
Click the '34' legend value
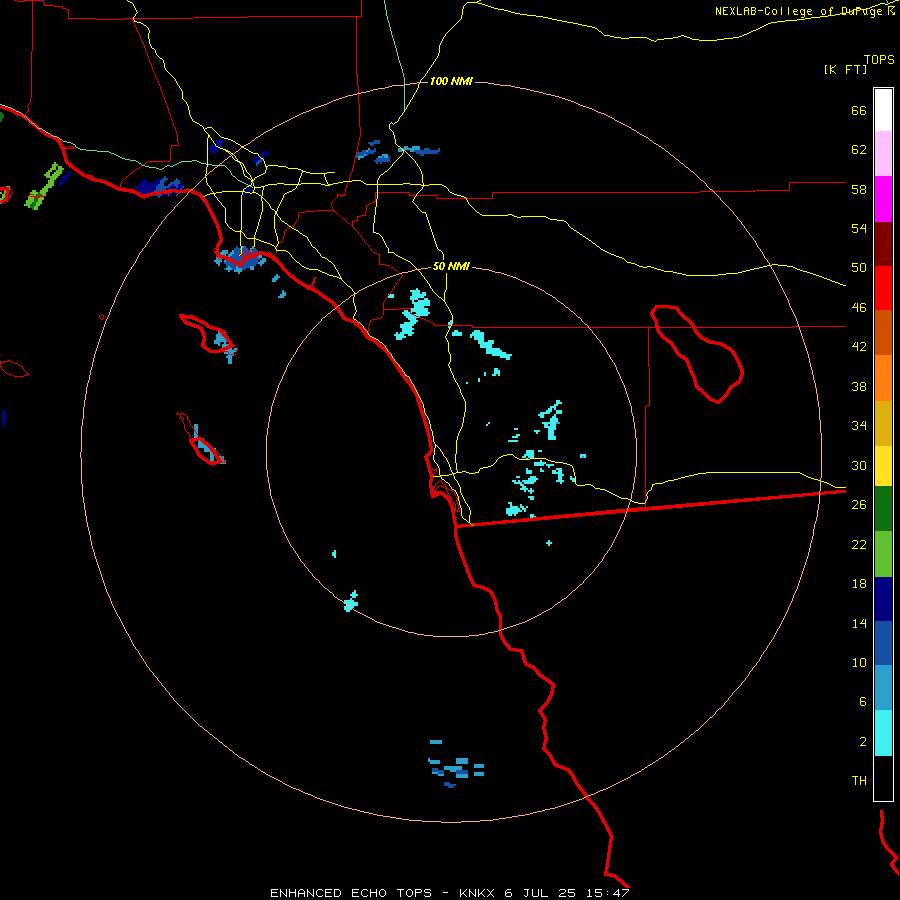tap(859, 426)
